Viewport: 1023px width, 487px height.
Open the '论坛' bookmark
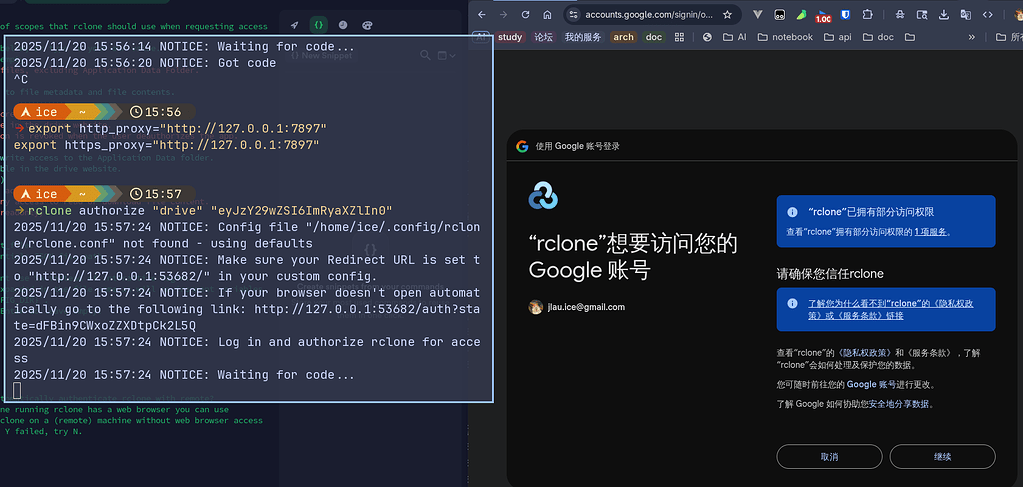tap(543, 37)
